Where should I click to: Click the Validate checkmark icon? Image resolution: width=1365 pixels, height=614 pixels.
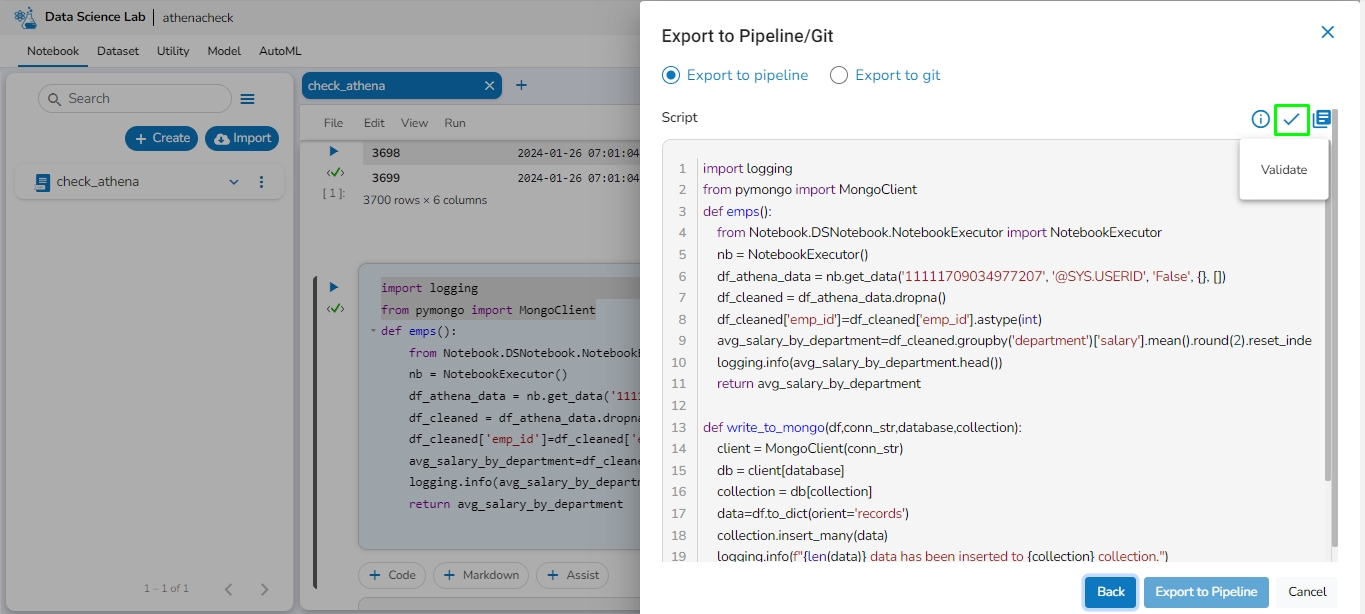1291,120
